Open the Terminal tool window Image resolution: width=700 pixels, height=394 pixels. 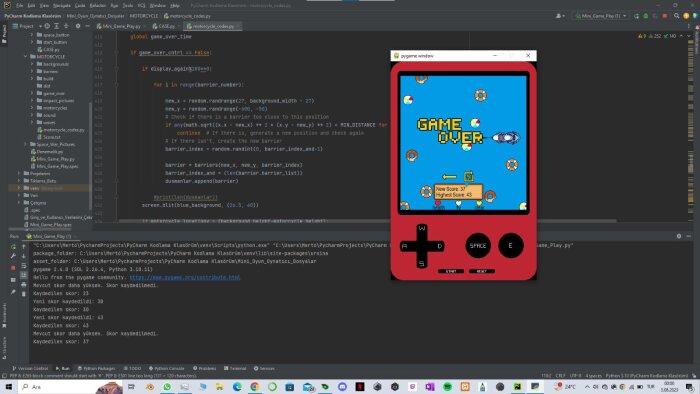(235, 369)
